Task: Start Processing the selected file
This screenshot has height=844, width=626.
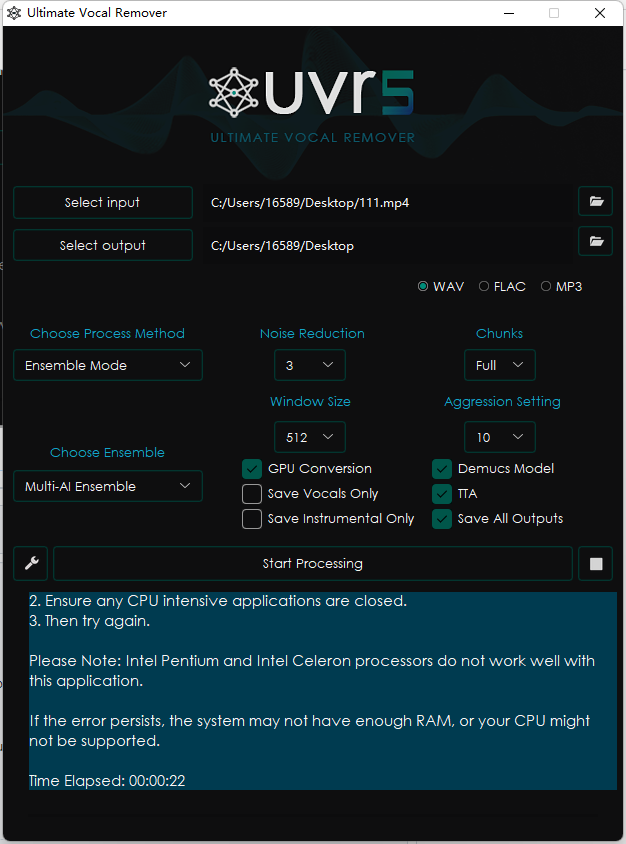Action: point(313,564)
